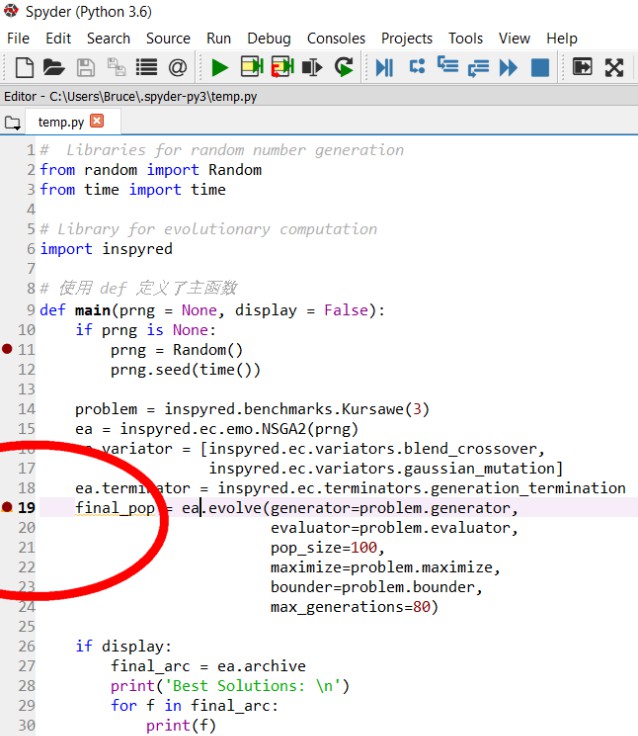Viewport: 638px width, 736px height.
Task: Stop debugging blue square icon
Action: click(x=540, y=67)
